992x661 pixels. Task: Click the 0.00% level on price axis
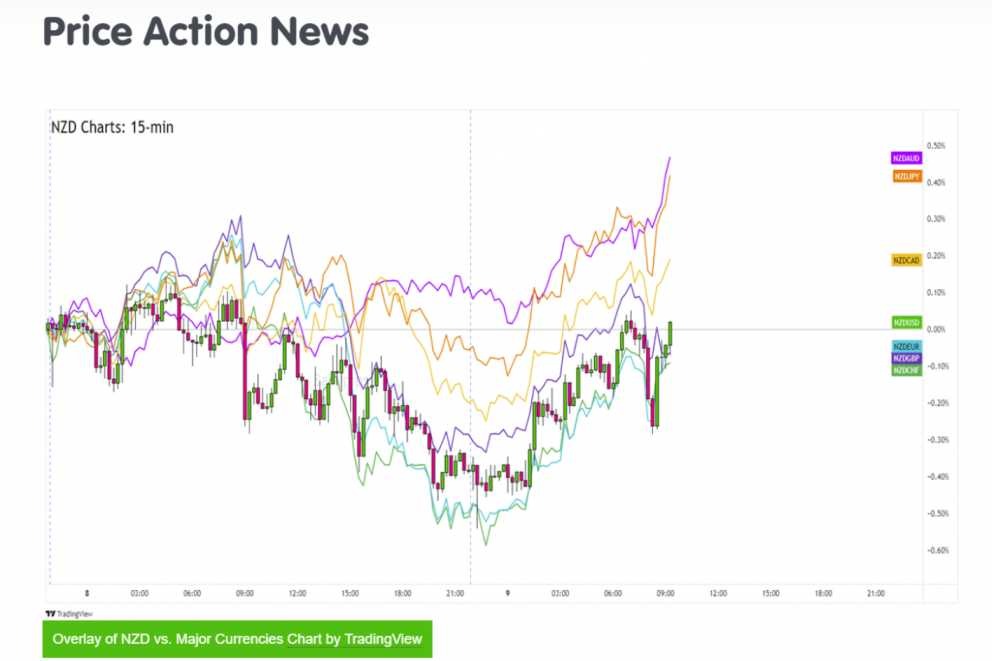coord(936,329)
